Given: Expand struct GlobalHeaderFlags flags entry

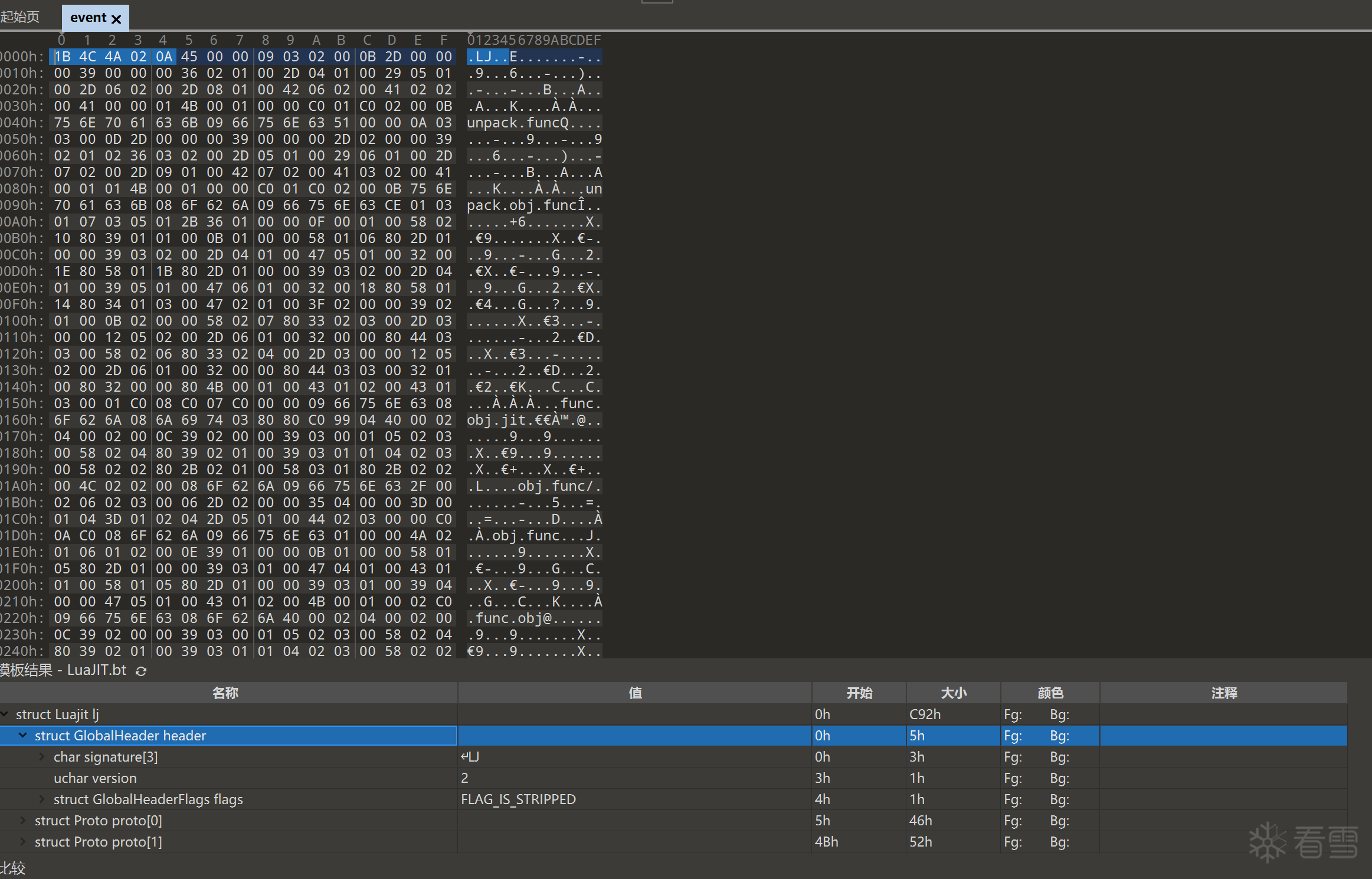Looking at the screenshot, I should 42,799.
